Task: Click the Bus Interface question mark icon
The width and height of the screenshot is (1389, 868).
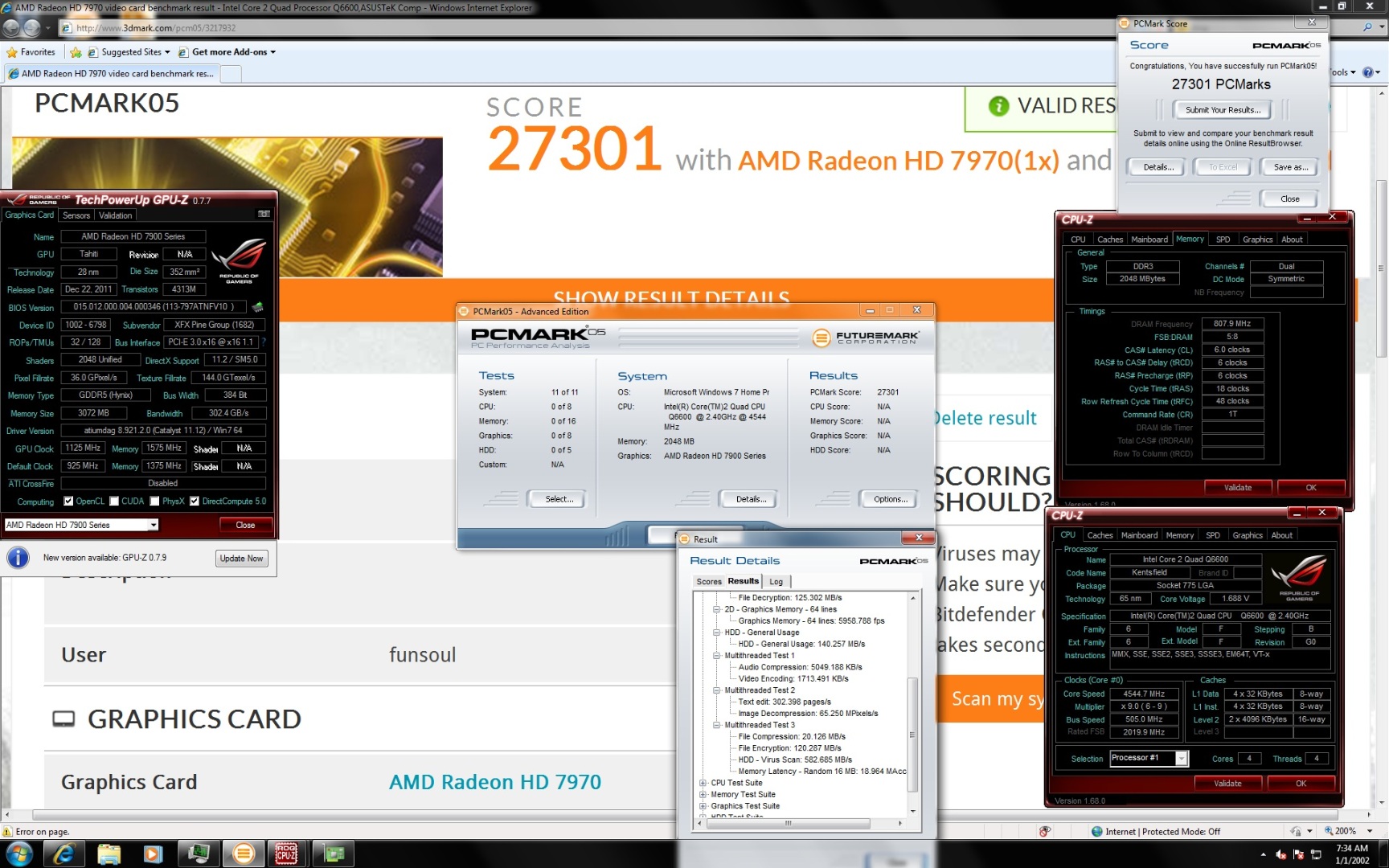Action: pos(264,342)
